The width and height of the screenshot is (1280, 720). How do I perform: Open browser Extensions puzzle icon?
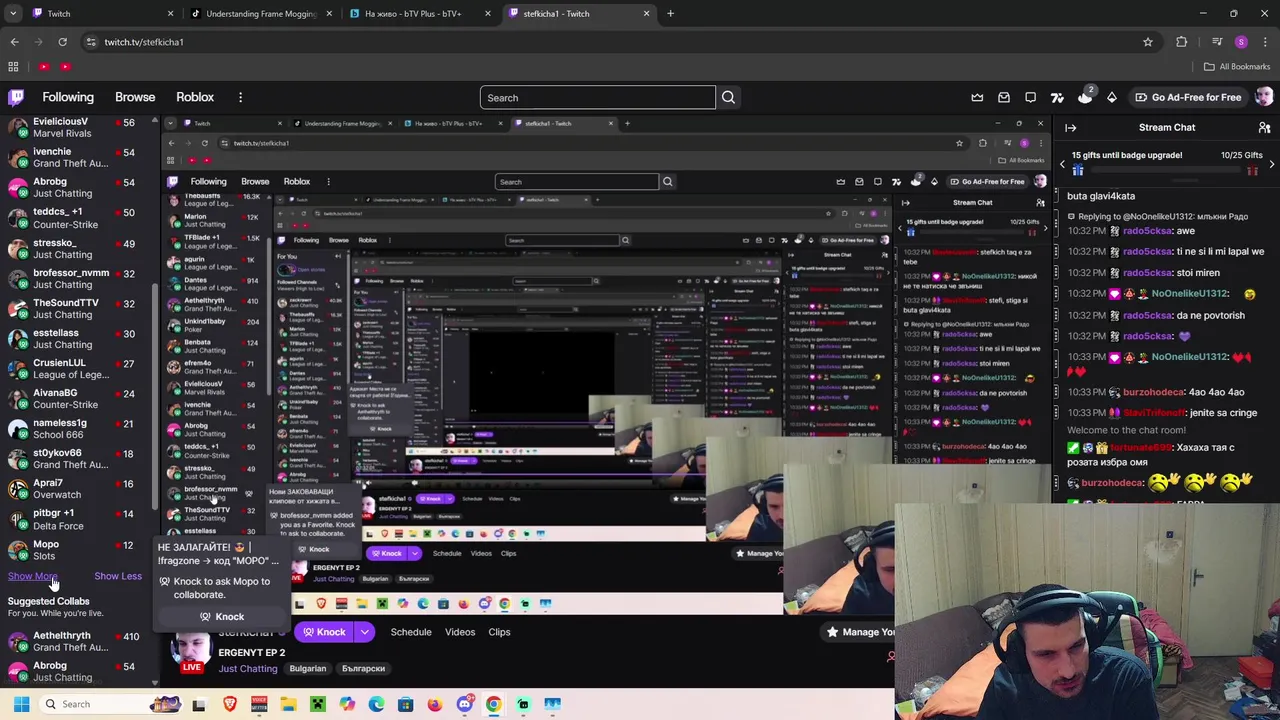pos(1182,42)
